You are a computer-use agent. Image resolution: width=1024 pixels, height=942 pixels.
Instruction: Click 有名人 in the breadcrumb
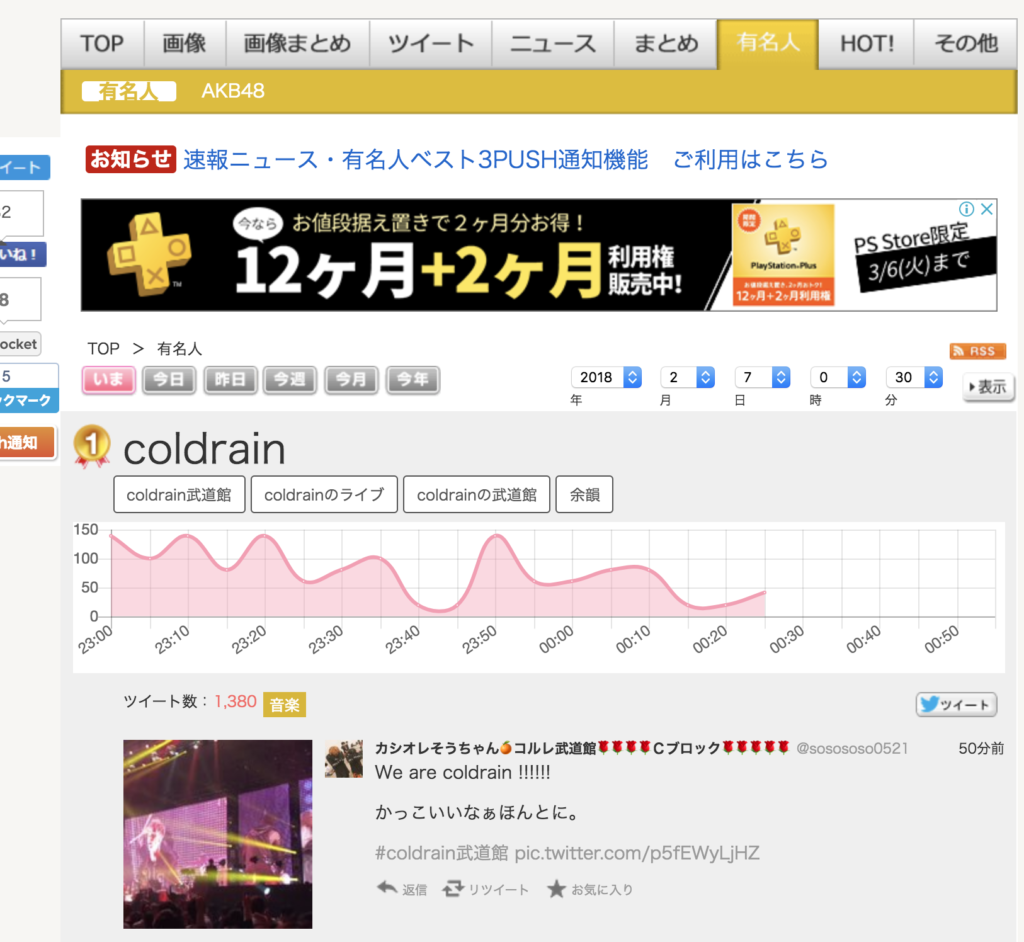[x=180, y=349]
